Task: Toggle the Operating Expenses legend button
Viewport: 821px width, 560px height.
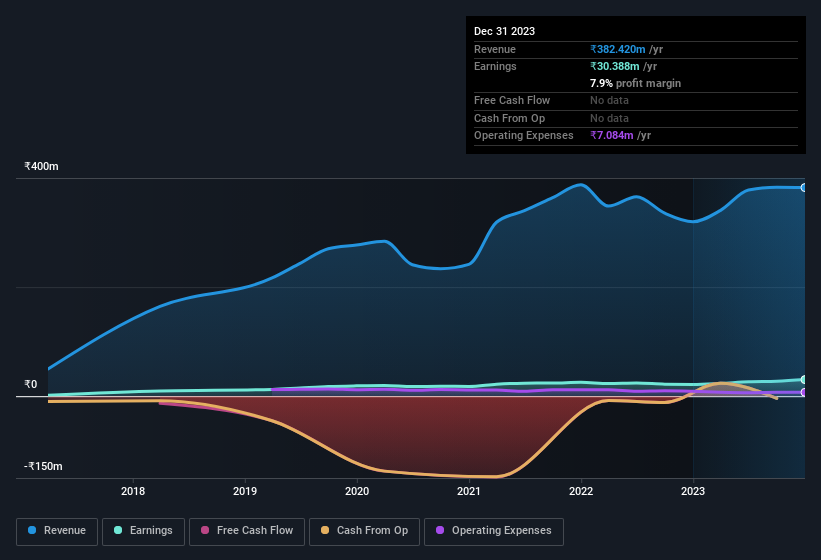Action: pyautogui.click(x=494, y=532)
